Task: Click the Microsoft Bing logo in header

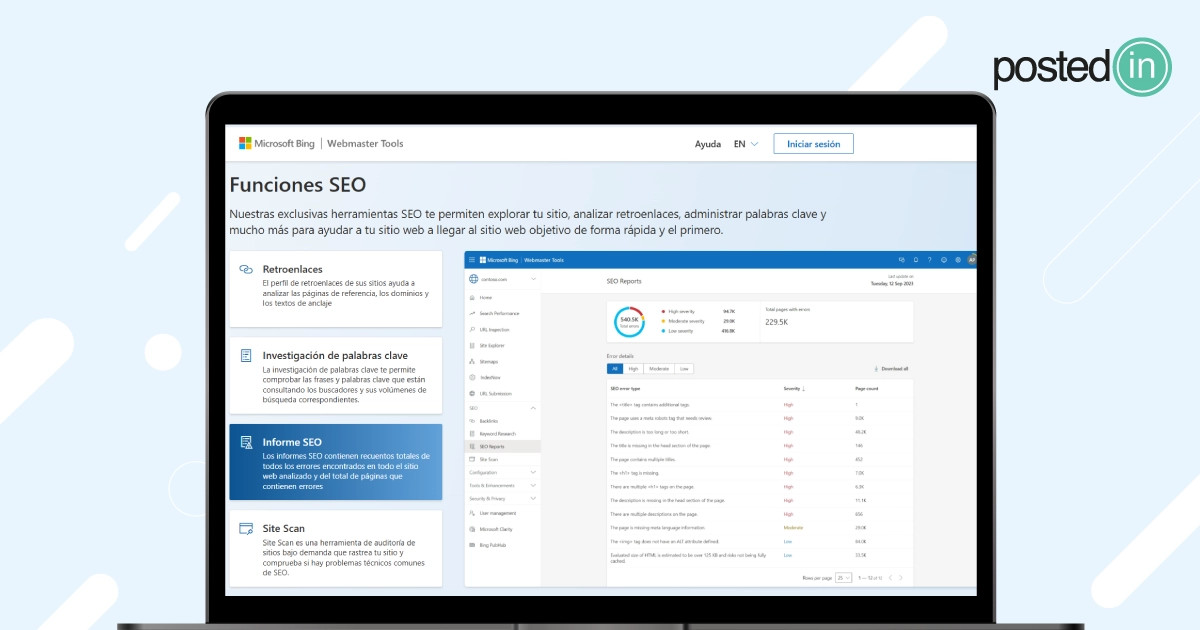Action: point(276,144)
